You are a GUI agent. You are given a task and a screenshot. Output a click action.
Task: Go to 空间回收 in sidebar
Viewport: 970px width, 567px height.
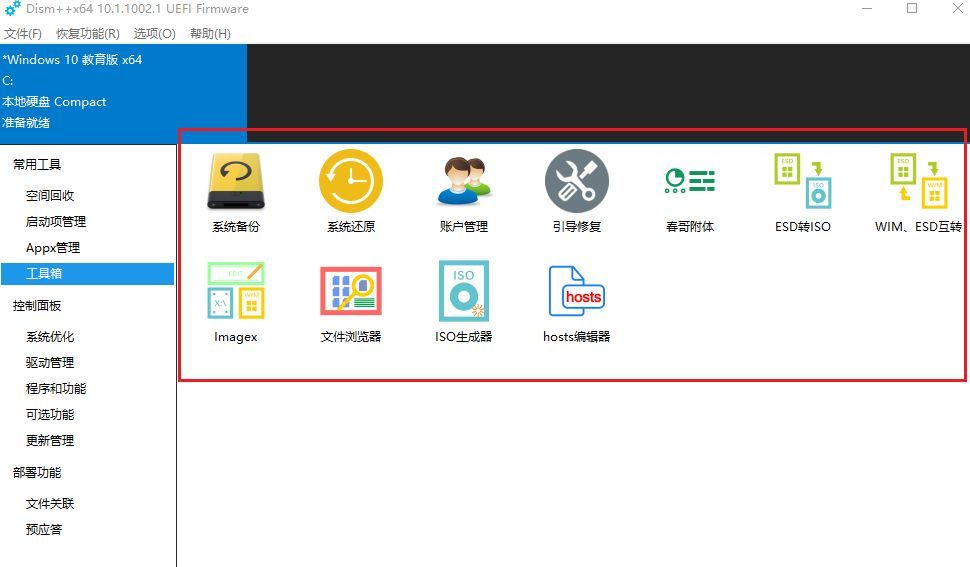50,195
